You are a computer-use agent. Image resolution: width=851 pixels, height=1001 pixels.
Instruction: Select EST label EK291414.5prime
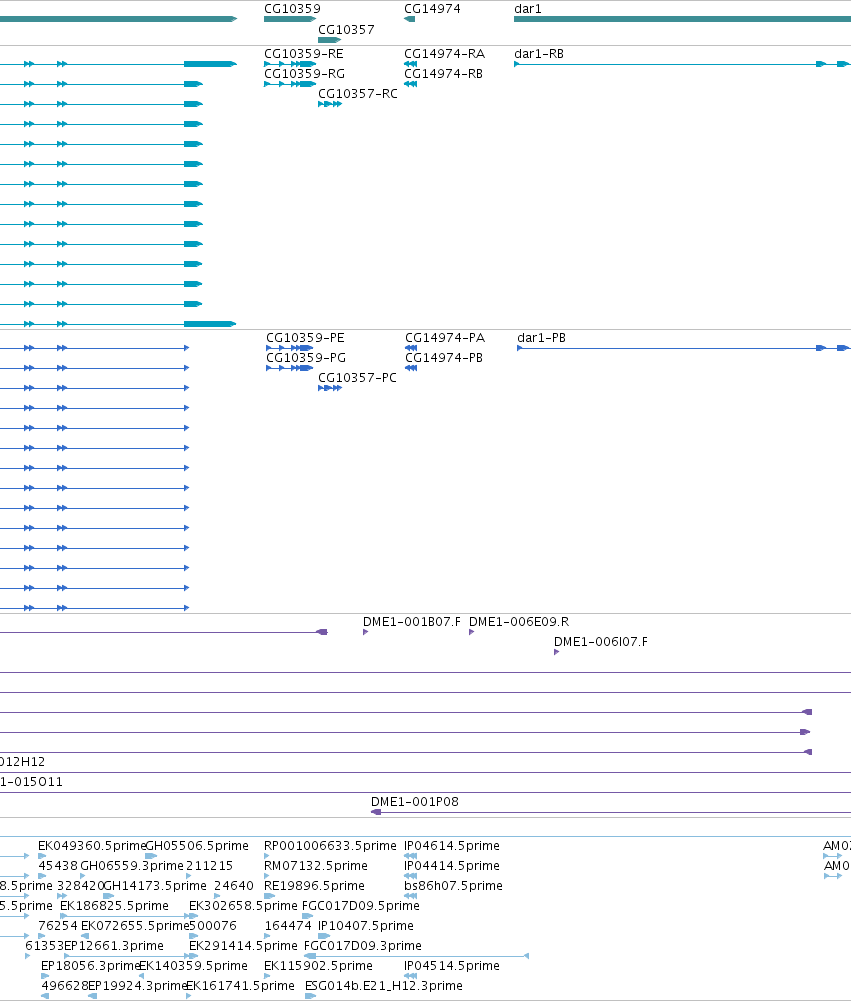(x=243, y=946)
